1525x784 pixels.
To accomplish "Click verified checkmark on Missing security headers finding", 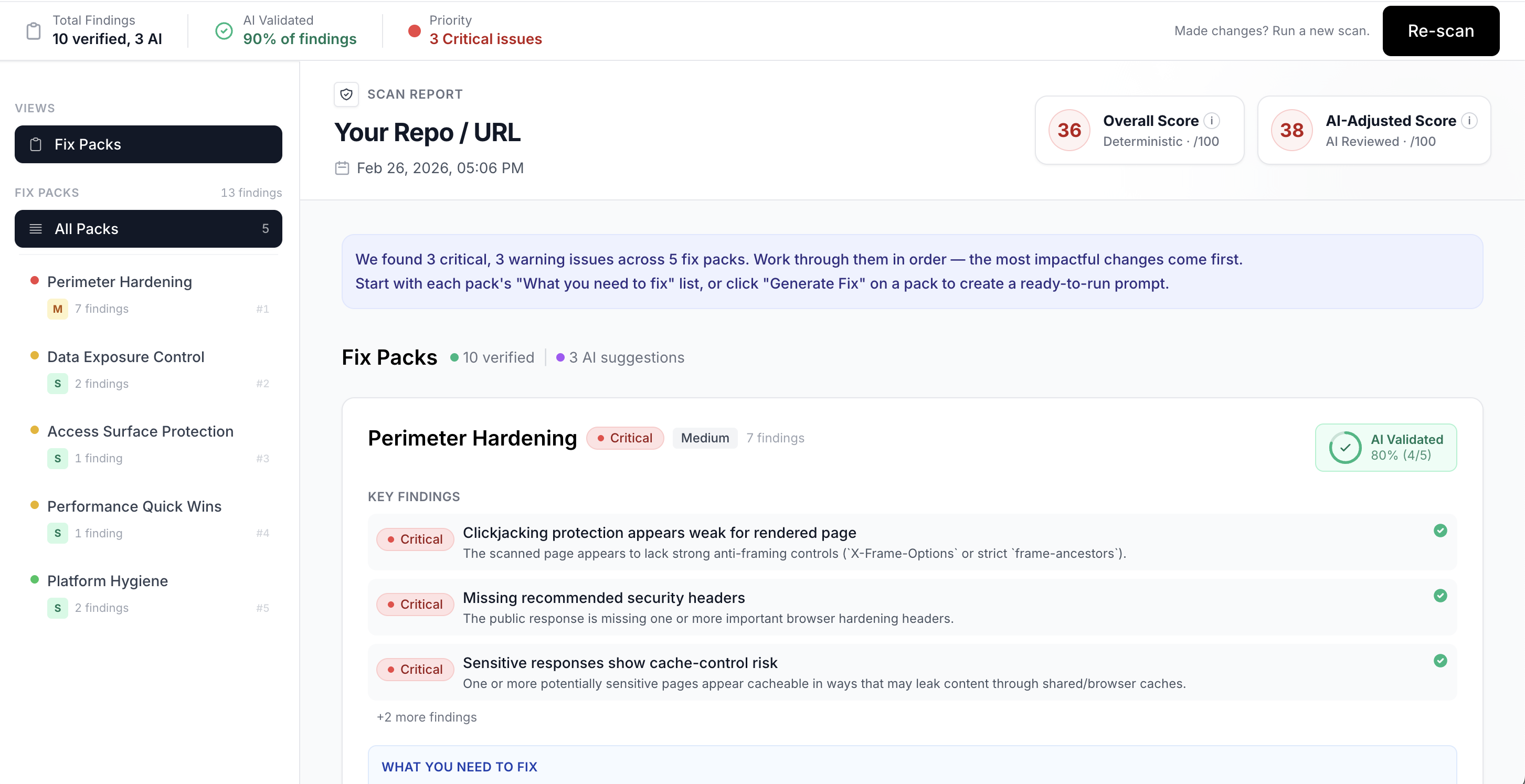I will coord(1441,596).
